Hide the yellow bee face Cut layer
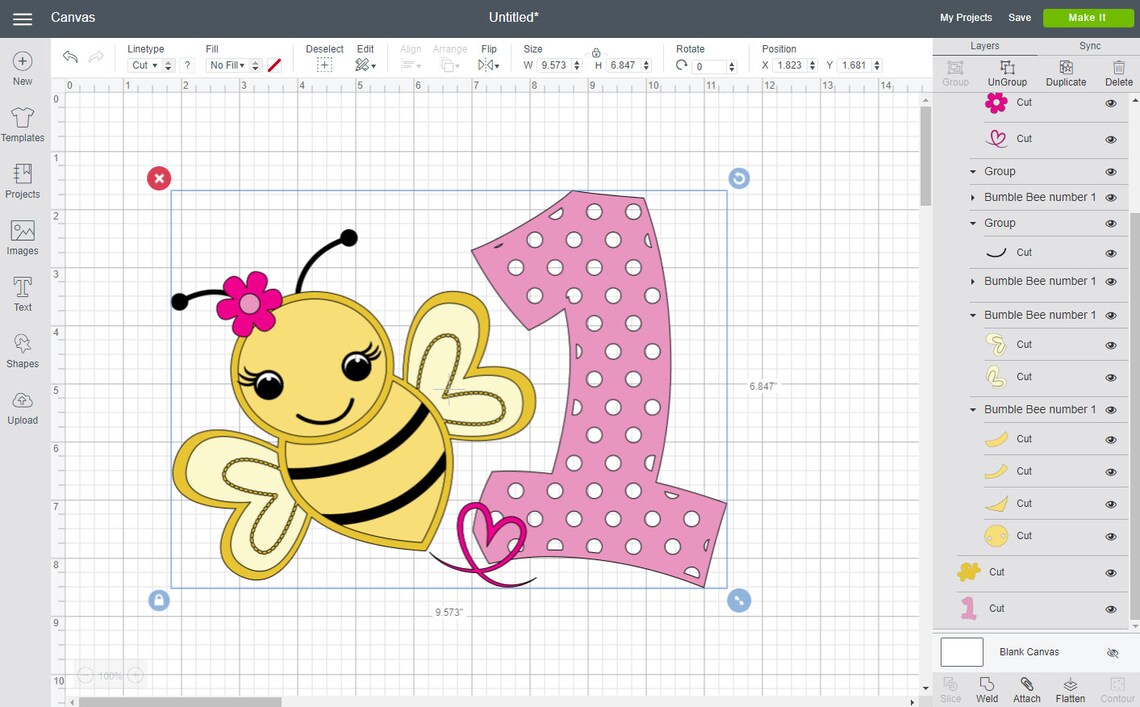 [1111, 537]
